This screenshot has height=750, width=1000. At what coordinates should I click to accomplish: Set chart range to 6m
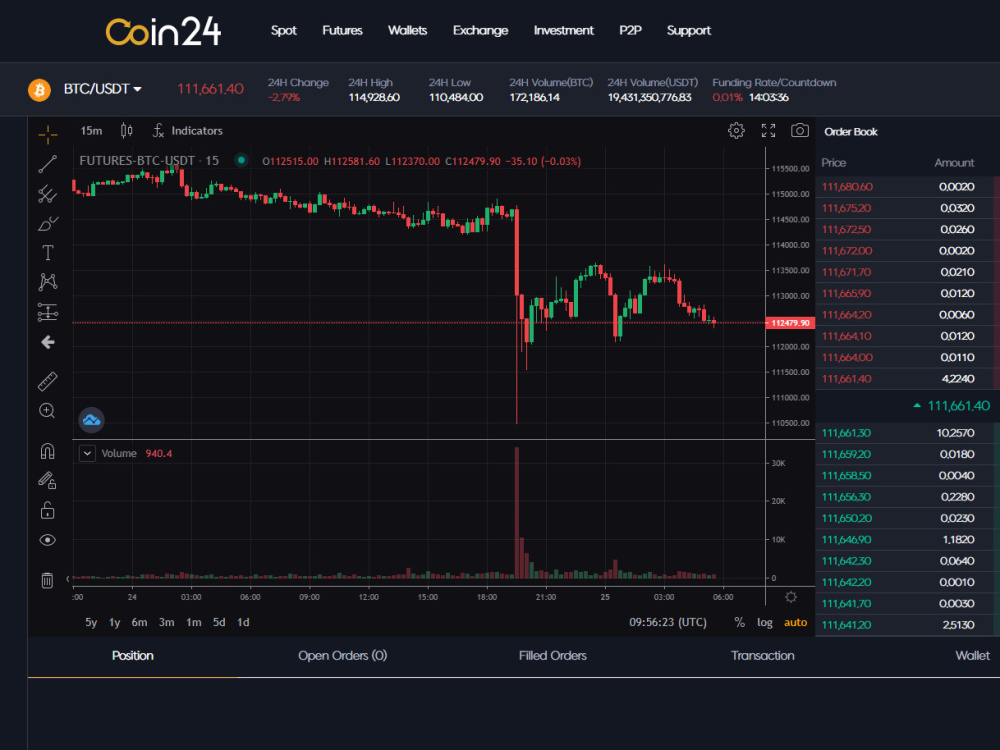(140, 622)
